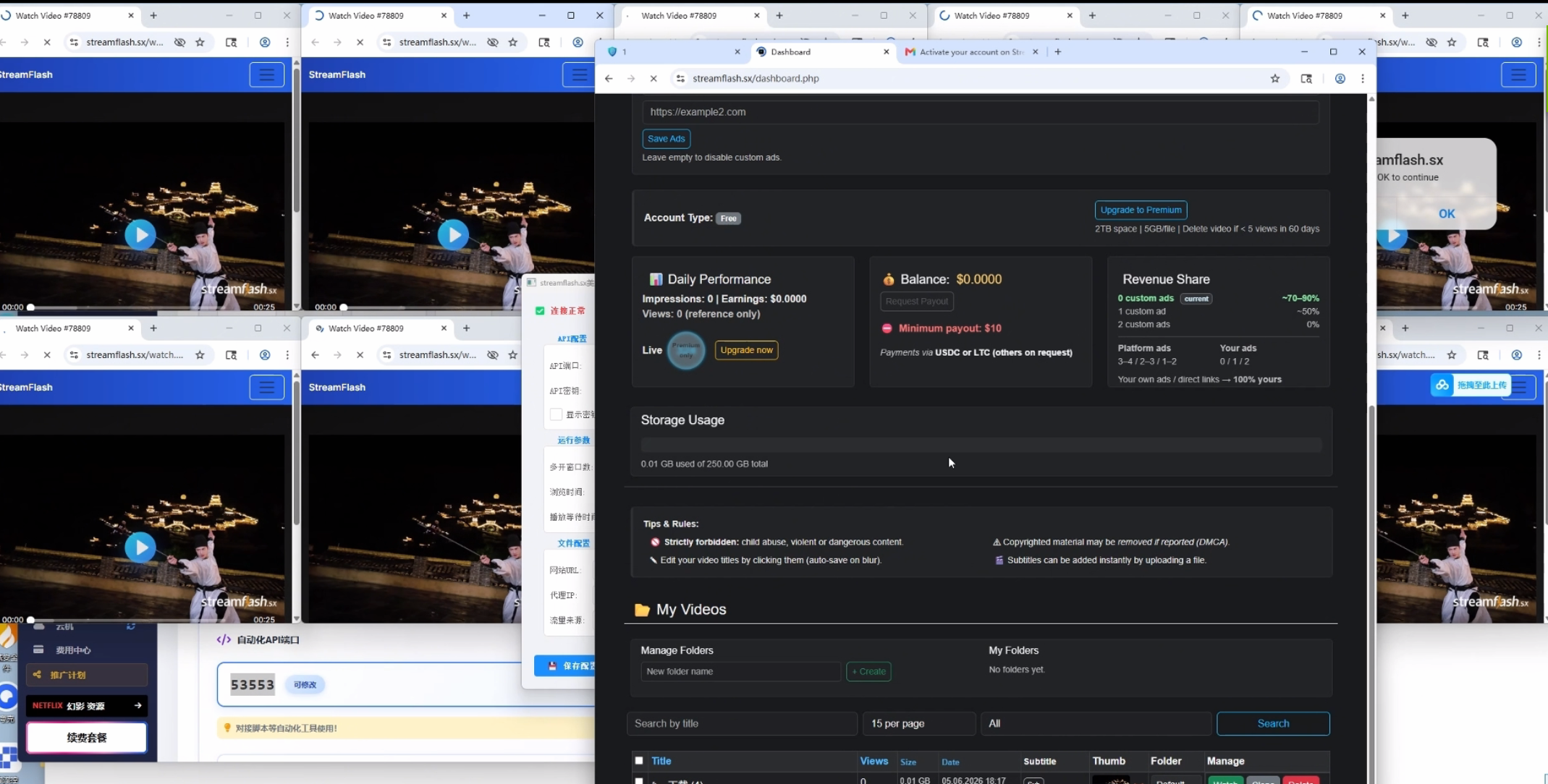Click the eye-slash icon in bottom-middle Watch Video window
Image resolution: width=1548 pixels, height=784 pixels.
pyautogui.click(x=493, y=355)
